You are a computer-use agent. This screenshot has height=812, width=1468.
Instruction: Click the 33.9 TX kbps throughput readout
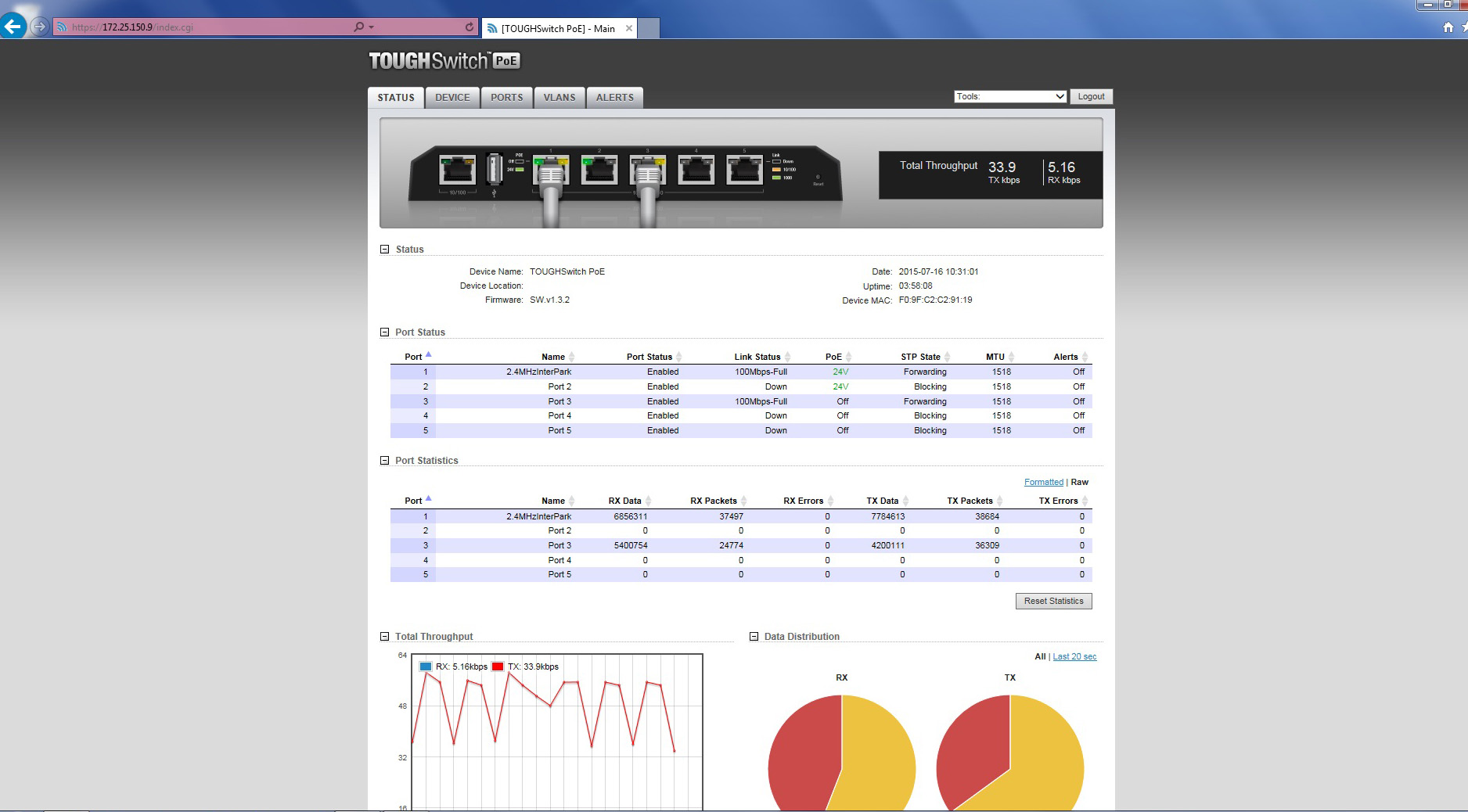[x=1002, y=172]
